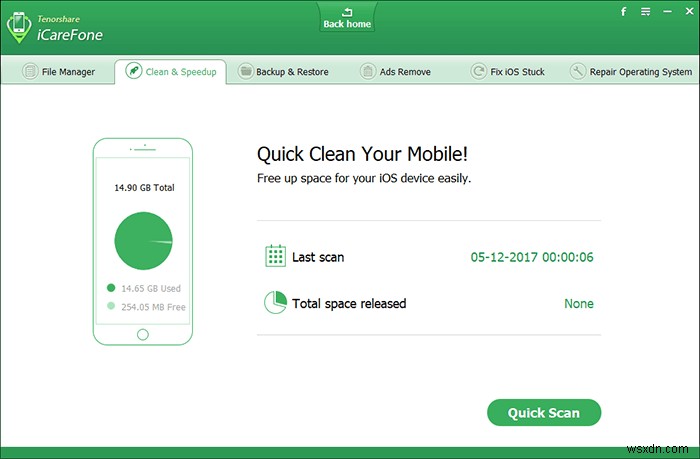Image resolution: width=700 pixels, height=459 pixels.
Task: Open the Repair Operating System tab
Action: point(630,71)
